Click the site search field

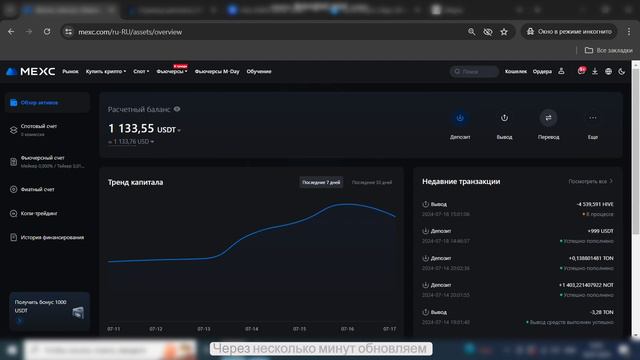[x=474, y=71]
